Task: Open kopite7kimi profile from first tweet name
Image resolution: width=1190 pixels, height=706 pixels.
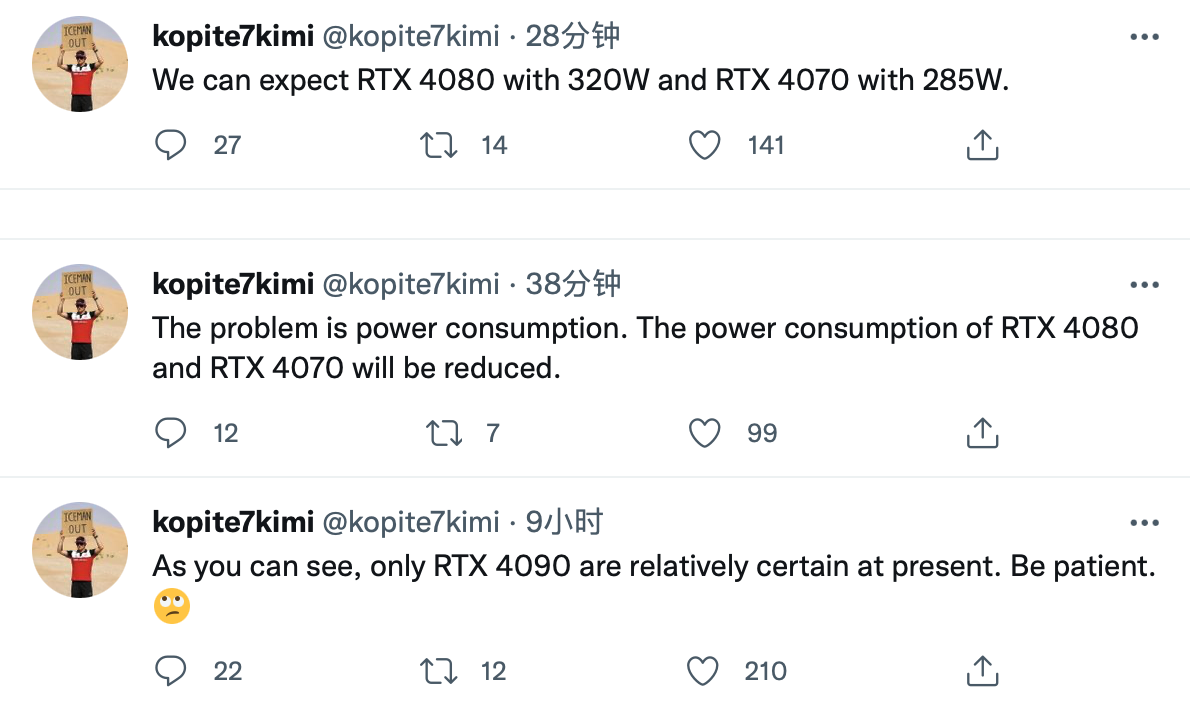Action: pos(233,36)
